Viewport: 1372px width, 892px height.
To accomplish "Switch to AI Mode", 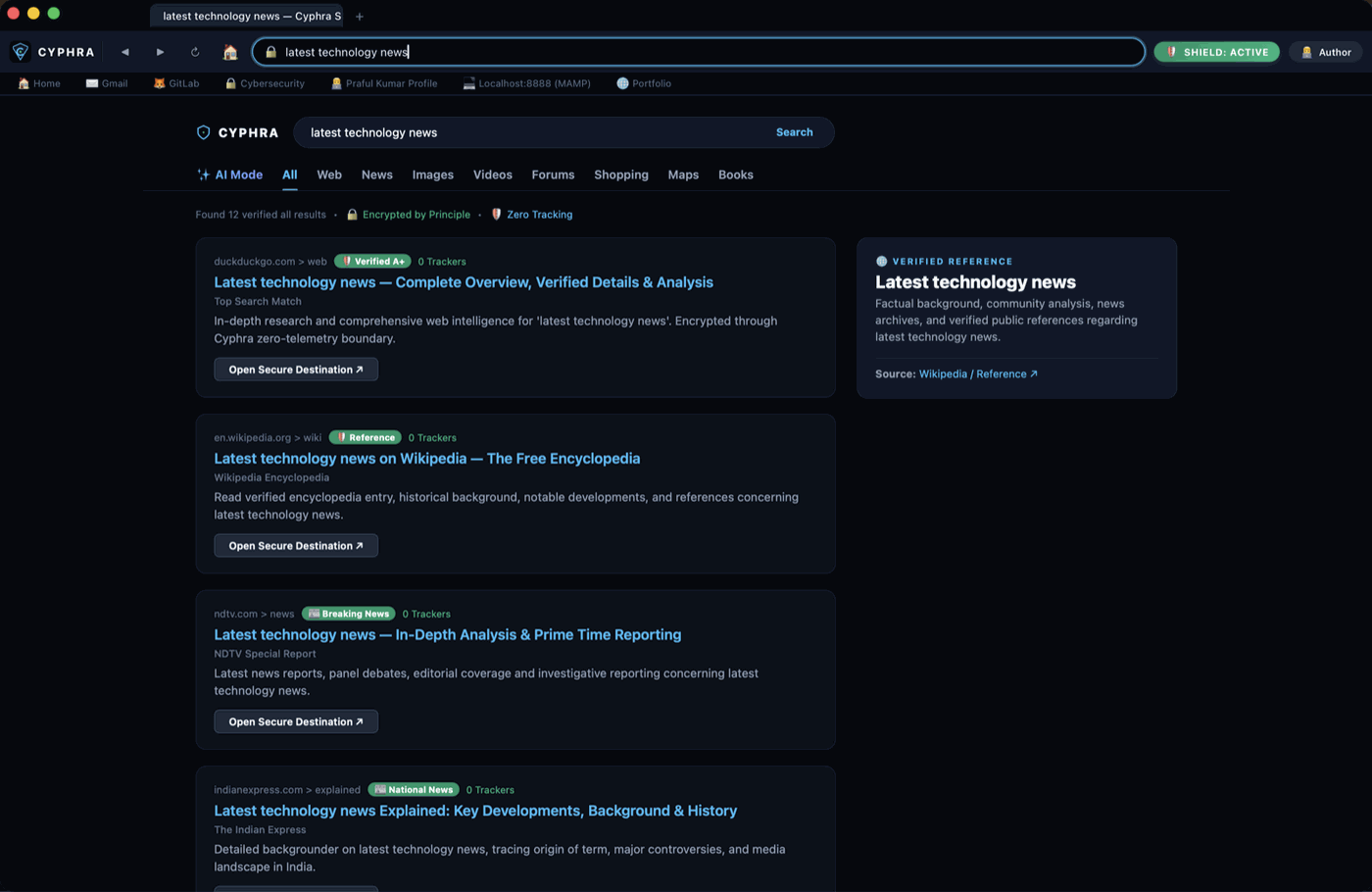I will click(230, 174).
